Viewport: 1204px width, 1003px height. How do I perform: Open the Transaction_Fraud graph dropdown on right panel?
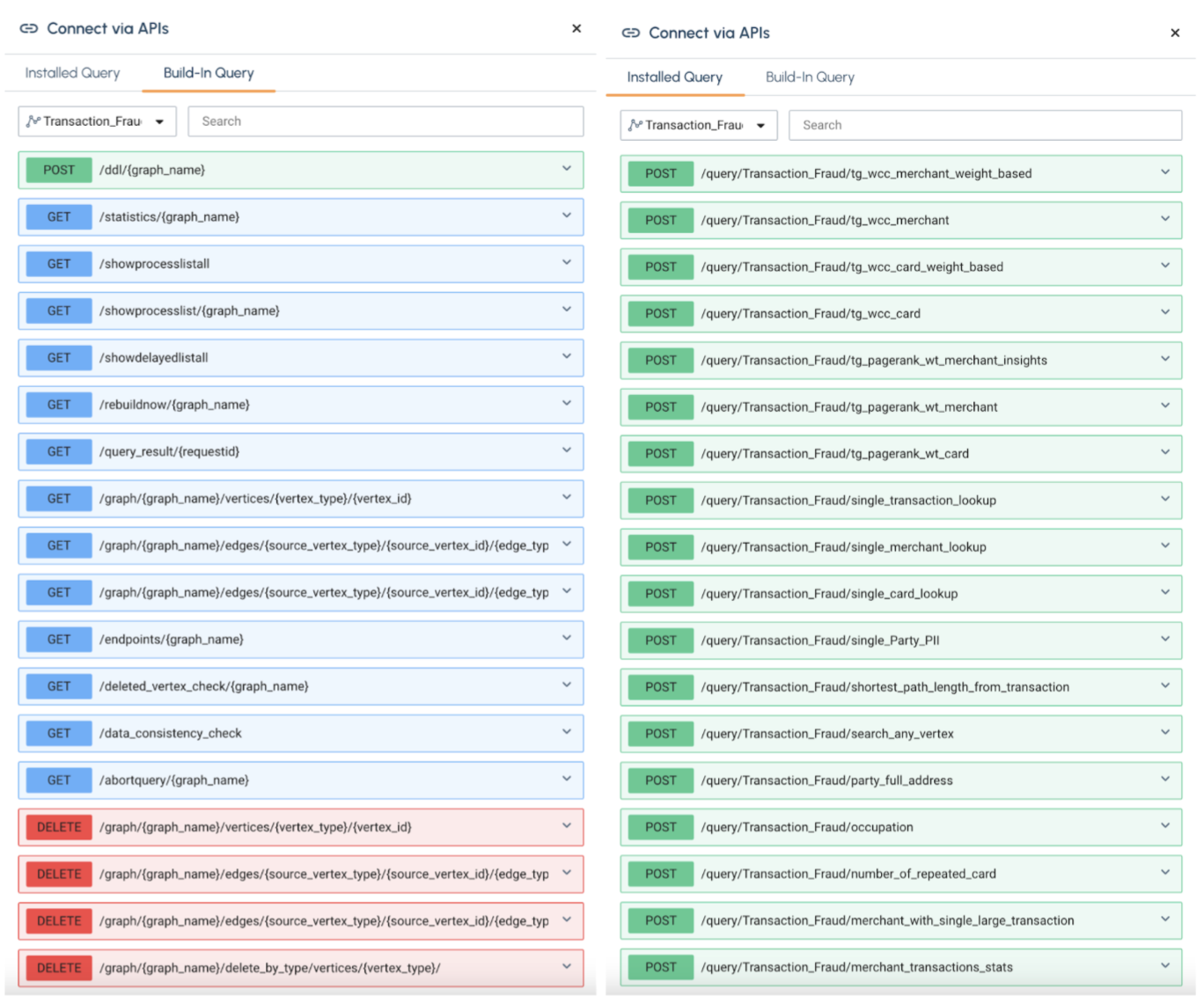point(760,124)
